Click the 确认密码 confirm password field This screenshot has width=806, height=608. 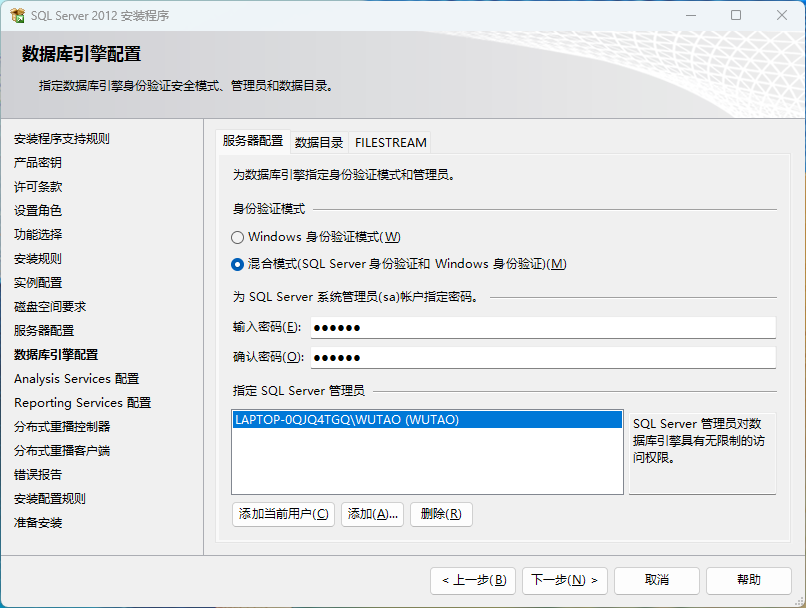[x=543, y=357]
